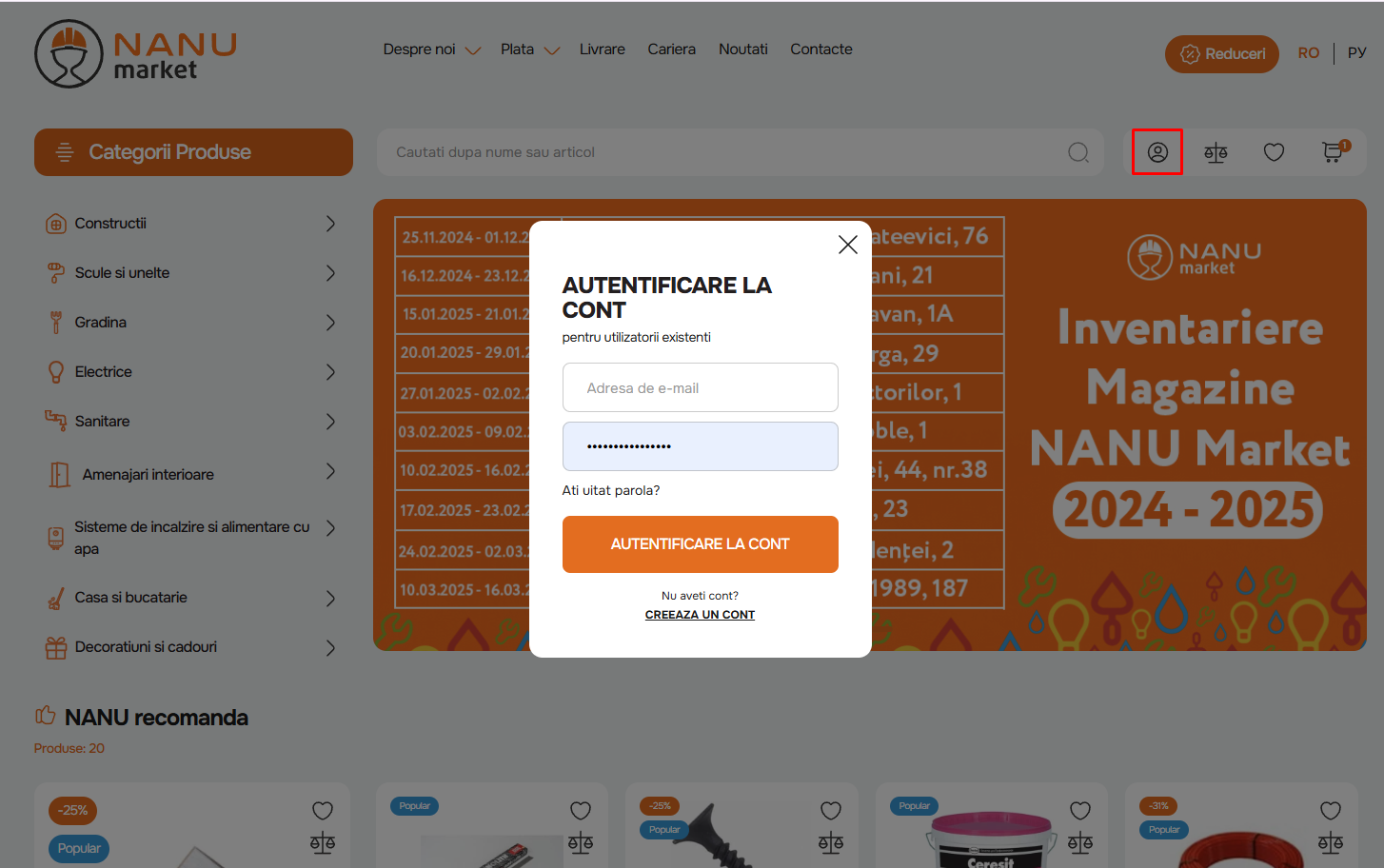Open the Despre noi menu item
1384x868 pixels.
[x=420, y=49]
